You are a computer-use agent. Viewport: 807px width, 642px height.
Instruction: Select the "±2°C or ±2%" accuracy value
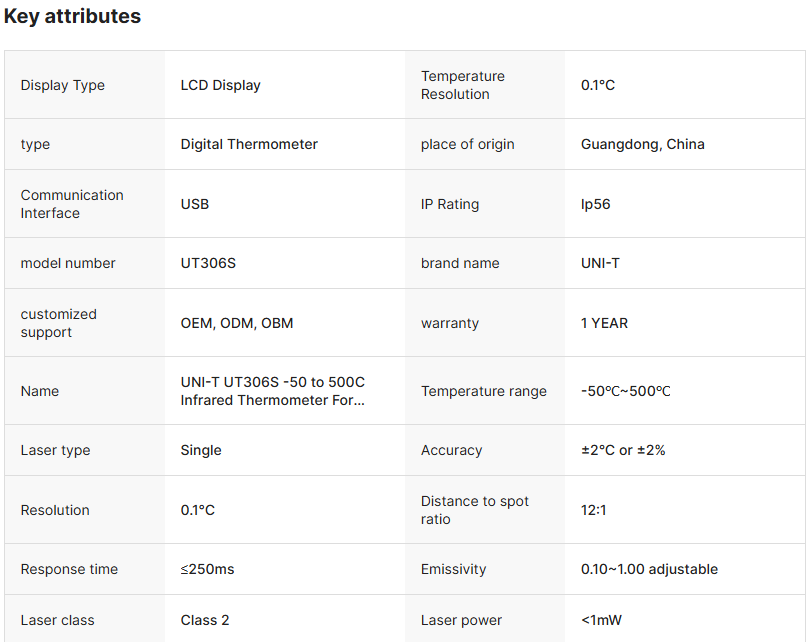coord(623,450)
